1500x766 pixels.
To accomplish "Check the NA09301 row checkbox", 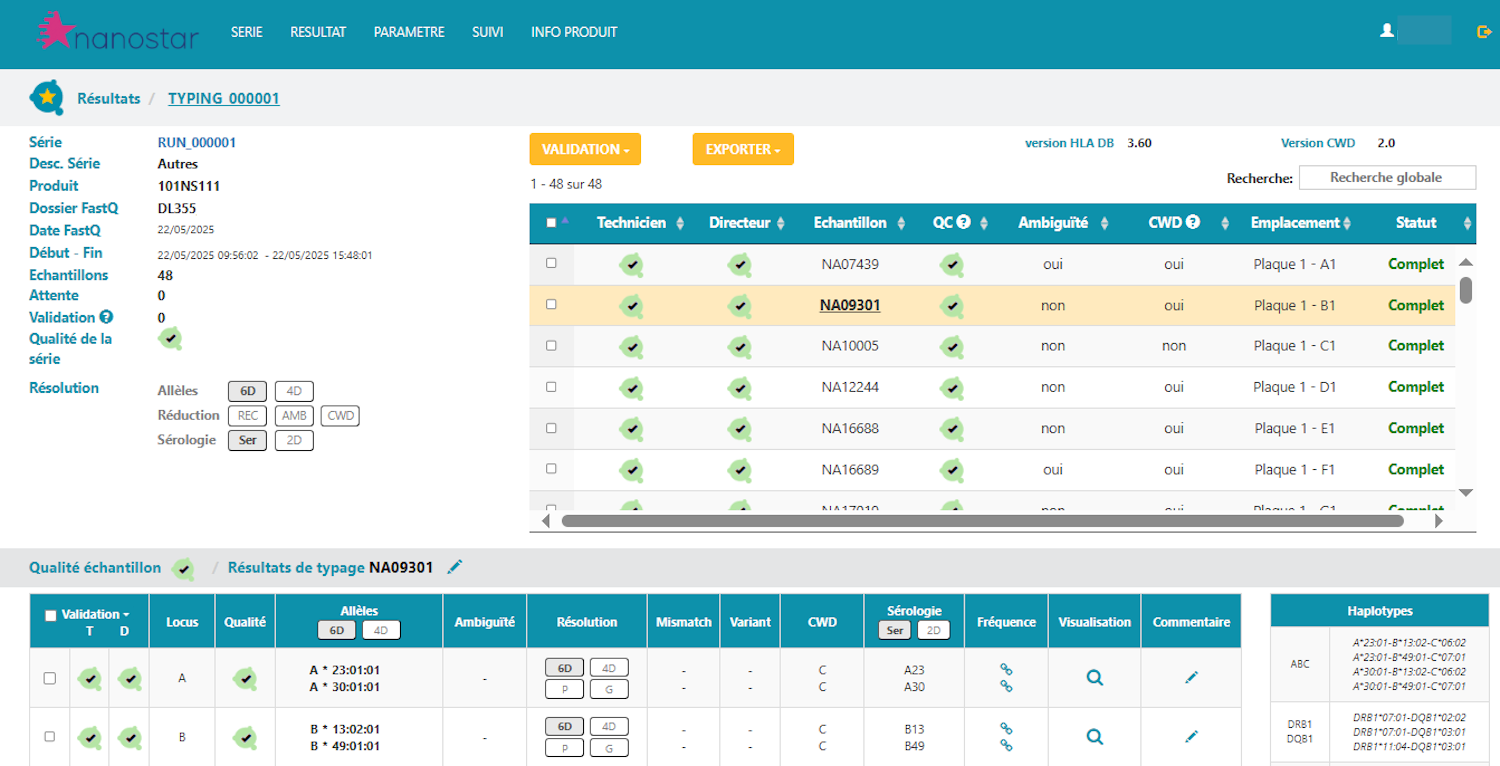I will (551, 304).
